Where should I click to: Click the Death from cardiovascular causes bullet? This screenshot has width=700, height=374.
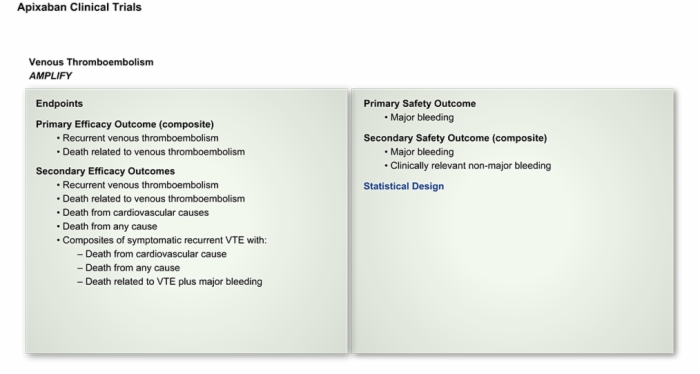point(135,212)
